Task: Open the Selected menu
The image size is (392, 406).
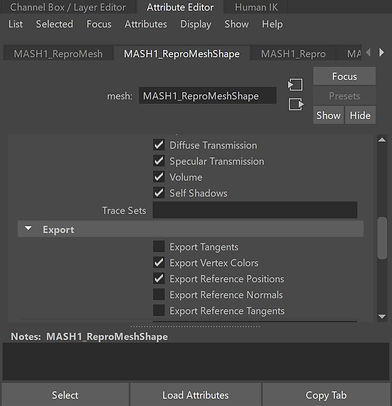Action: pyautogui.click(x=54, y=24)
